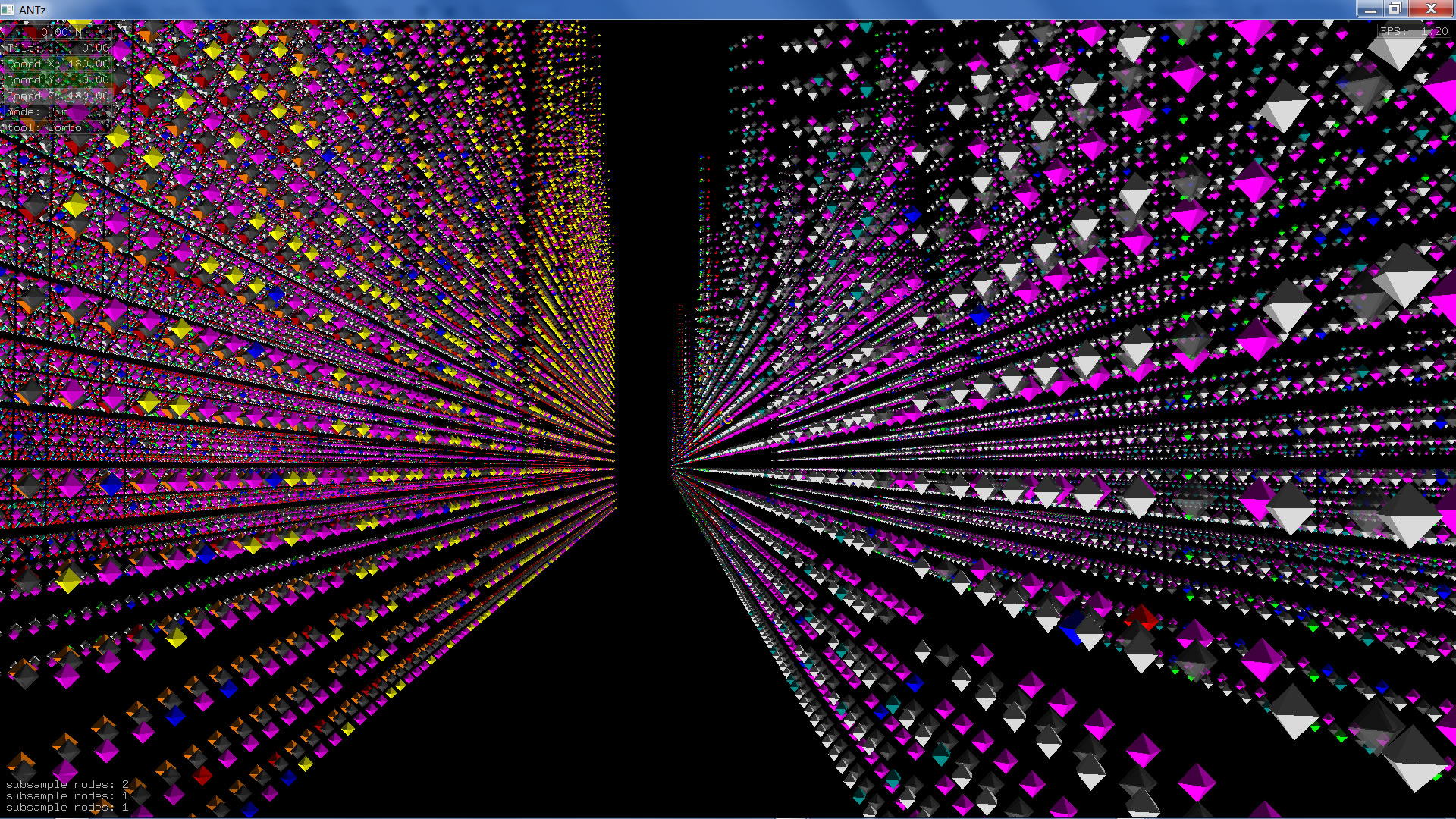
Task: Click the FPS counter display
Action: (x=1414, y=31)
